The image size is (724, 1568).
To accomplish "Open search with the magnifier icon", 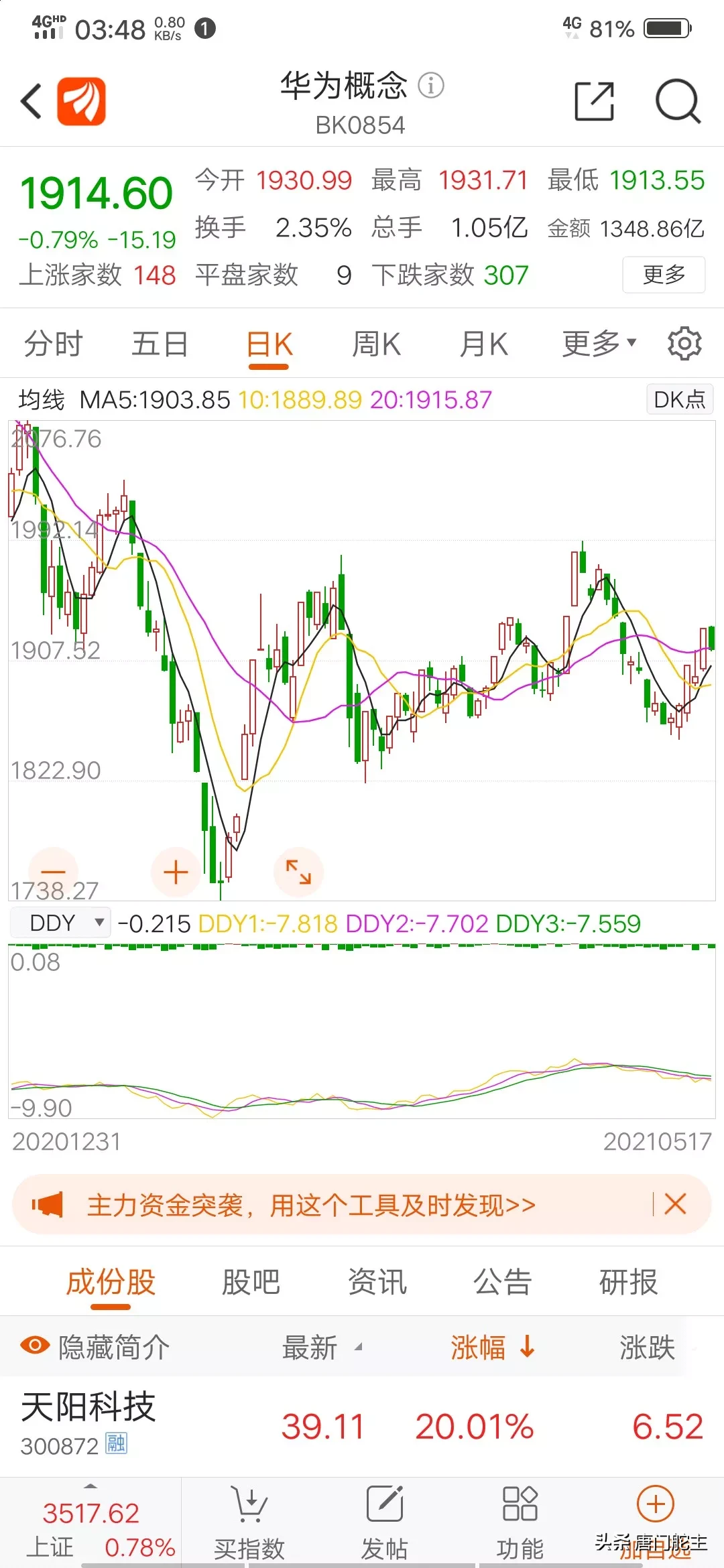I will pos(677,101).
